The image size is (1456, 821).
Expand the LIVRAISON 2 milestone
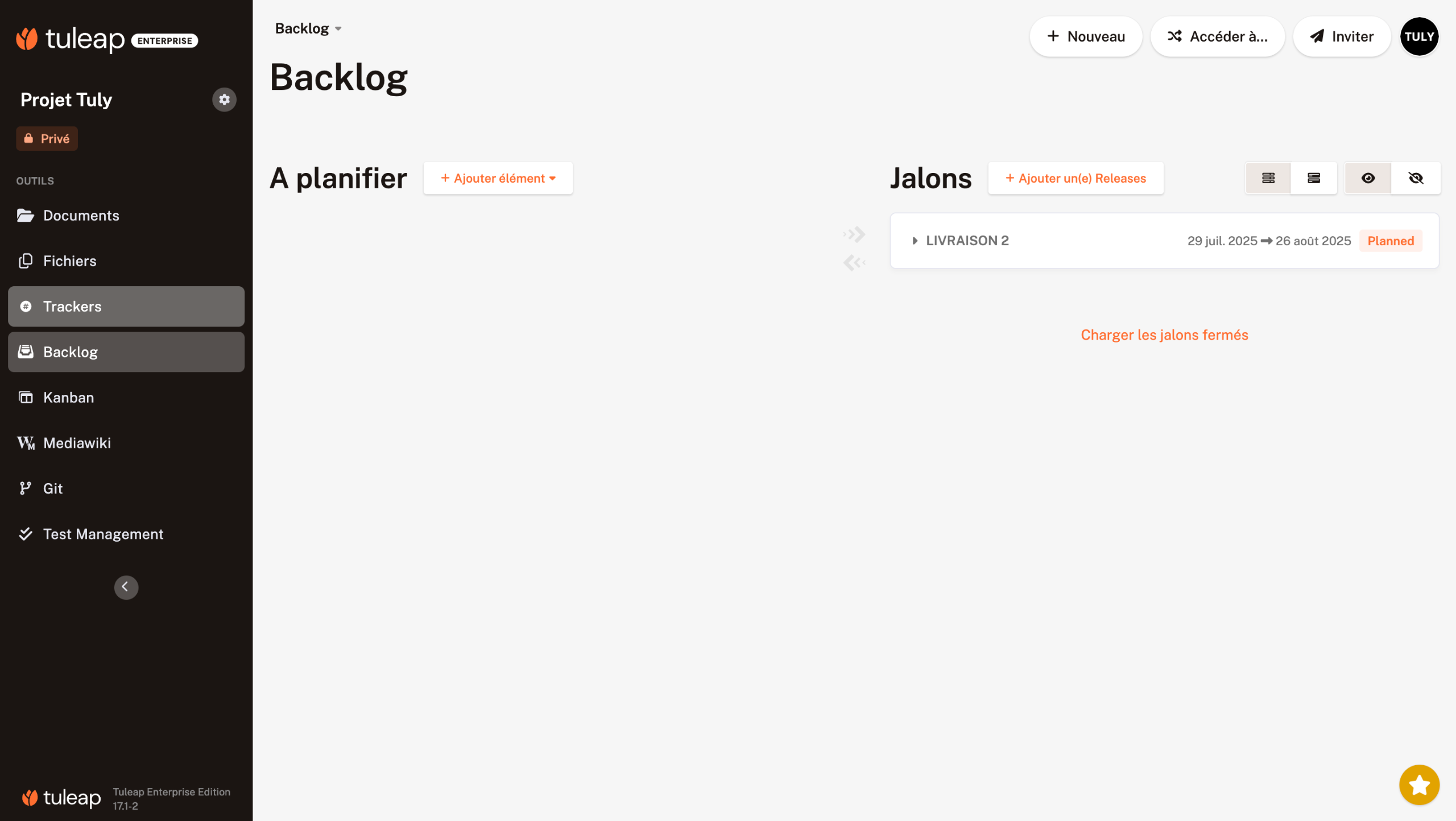pos(915,241)
